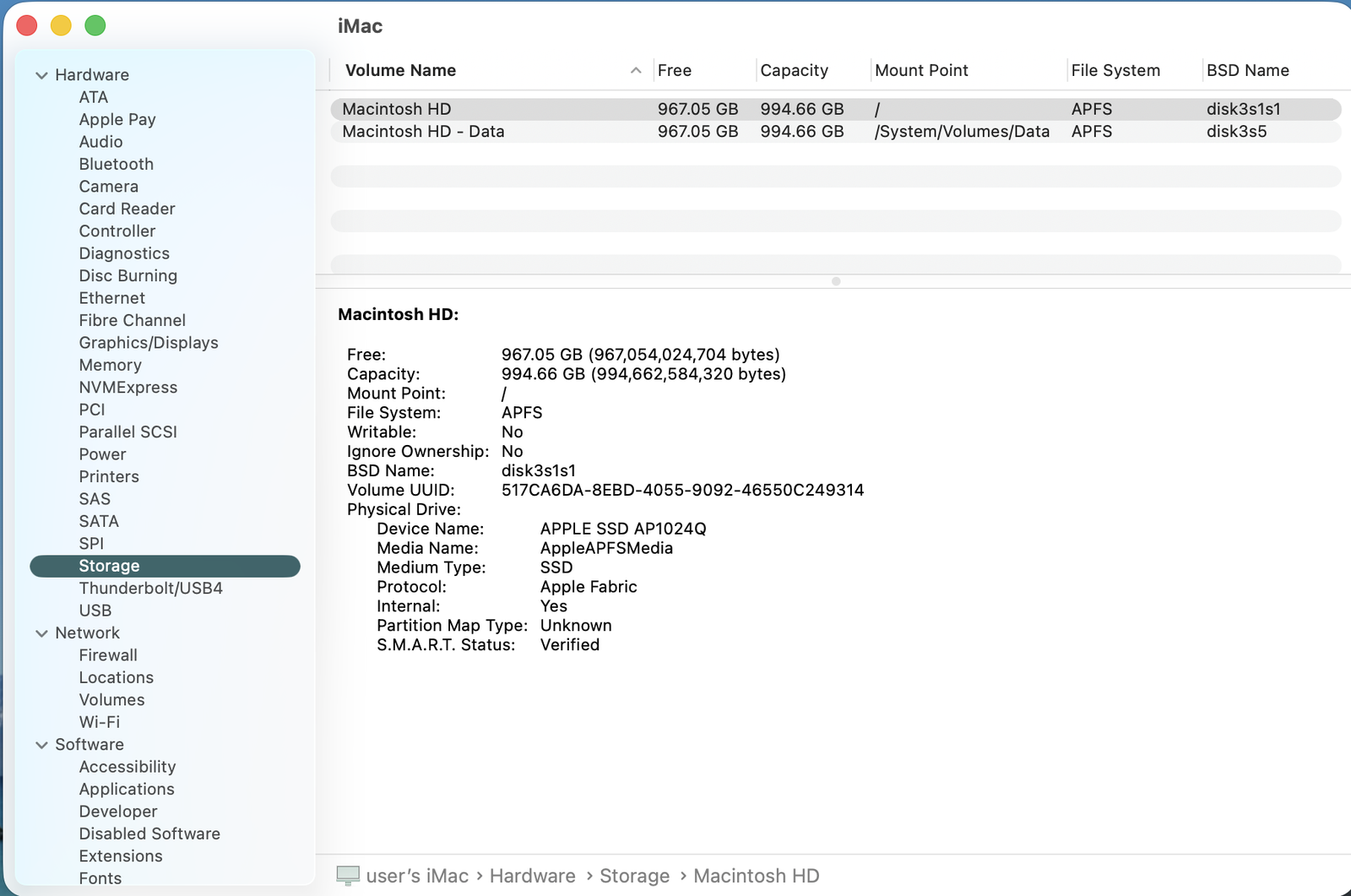Select Applications under Software
The image size is (1351, 896).
(127, 790)
